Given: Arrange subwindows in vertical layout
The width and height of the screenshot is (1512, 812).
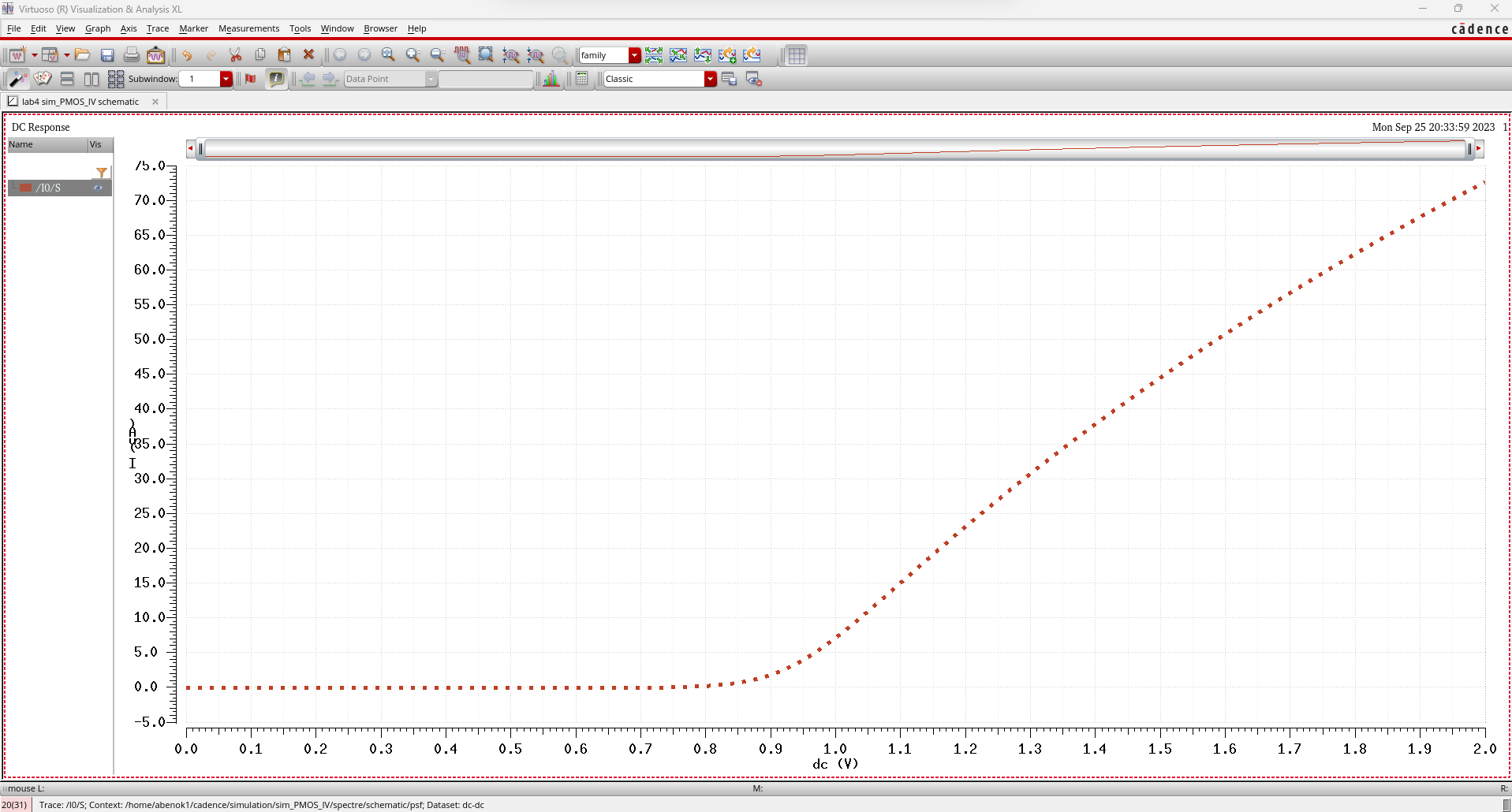Looking at the screenshot, I should point(91,79).
